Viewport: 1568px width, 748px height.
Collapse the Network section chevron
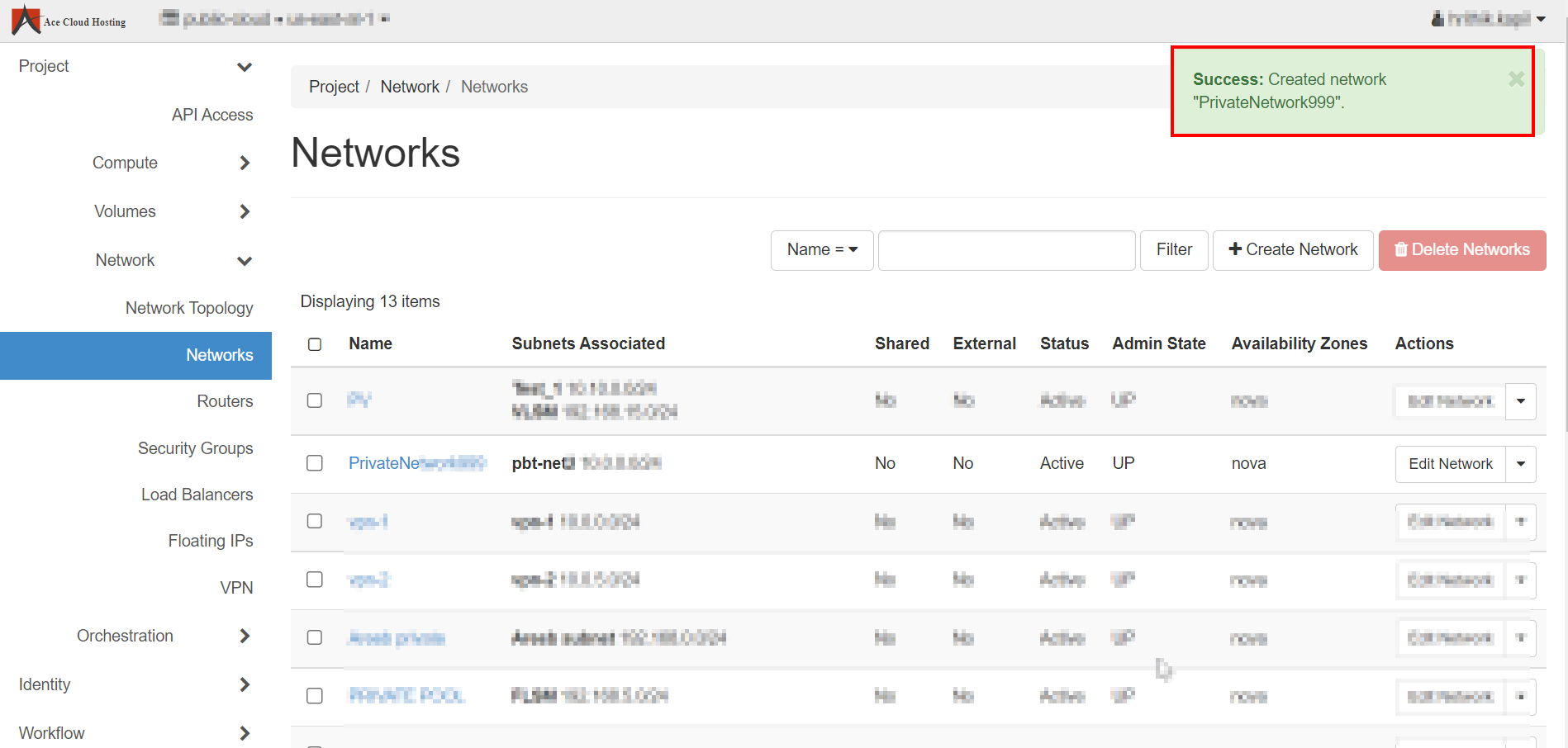(245, 261)
